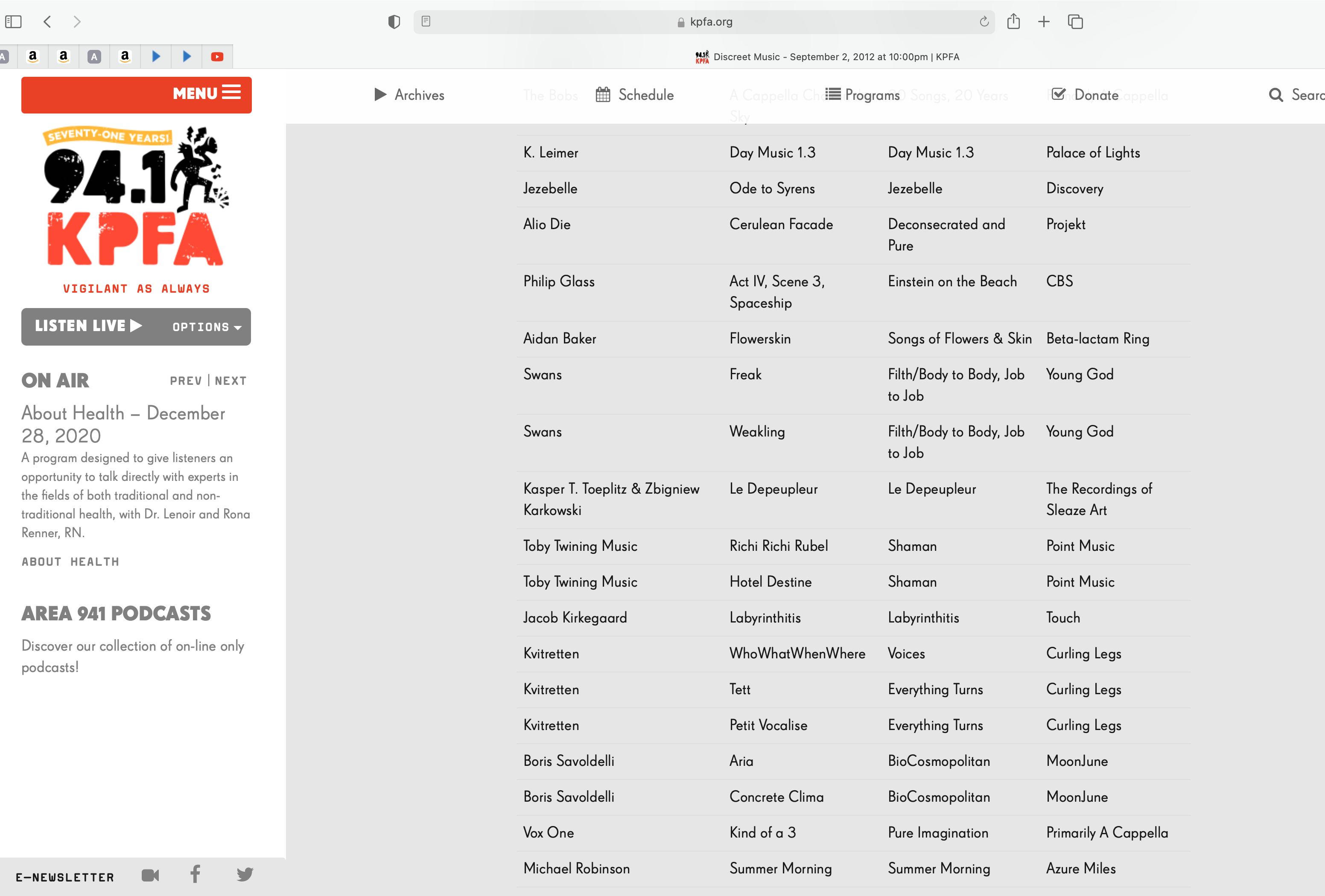Click the 'Ode to Syrens' track cell
The height and width of the screenshot is (896, 1325).
[772, 189]
